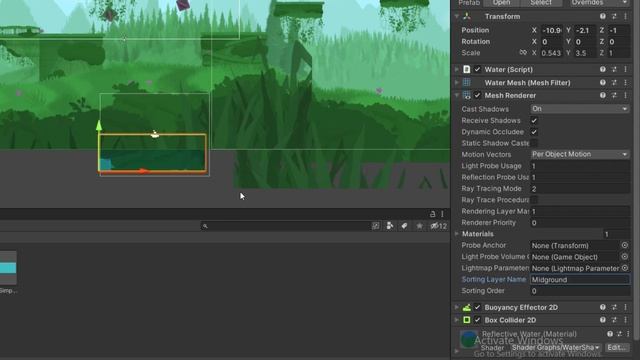This screenshot has width=640, height=360.
Task: Open Mesh Renderer component kebab menu
Action: tap(625, 95)
